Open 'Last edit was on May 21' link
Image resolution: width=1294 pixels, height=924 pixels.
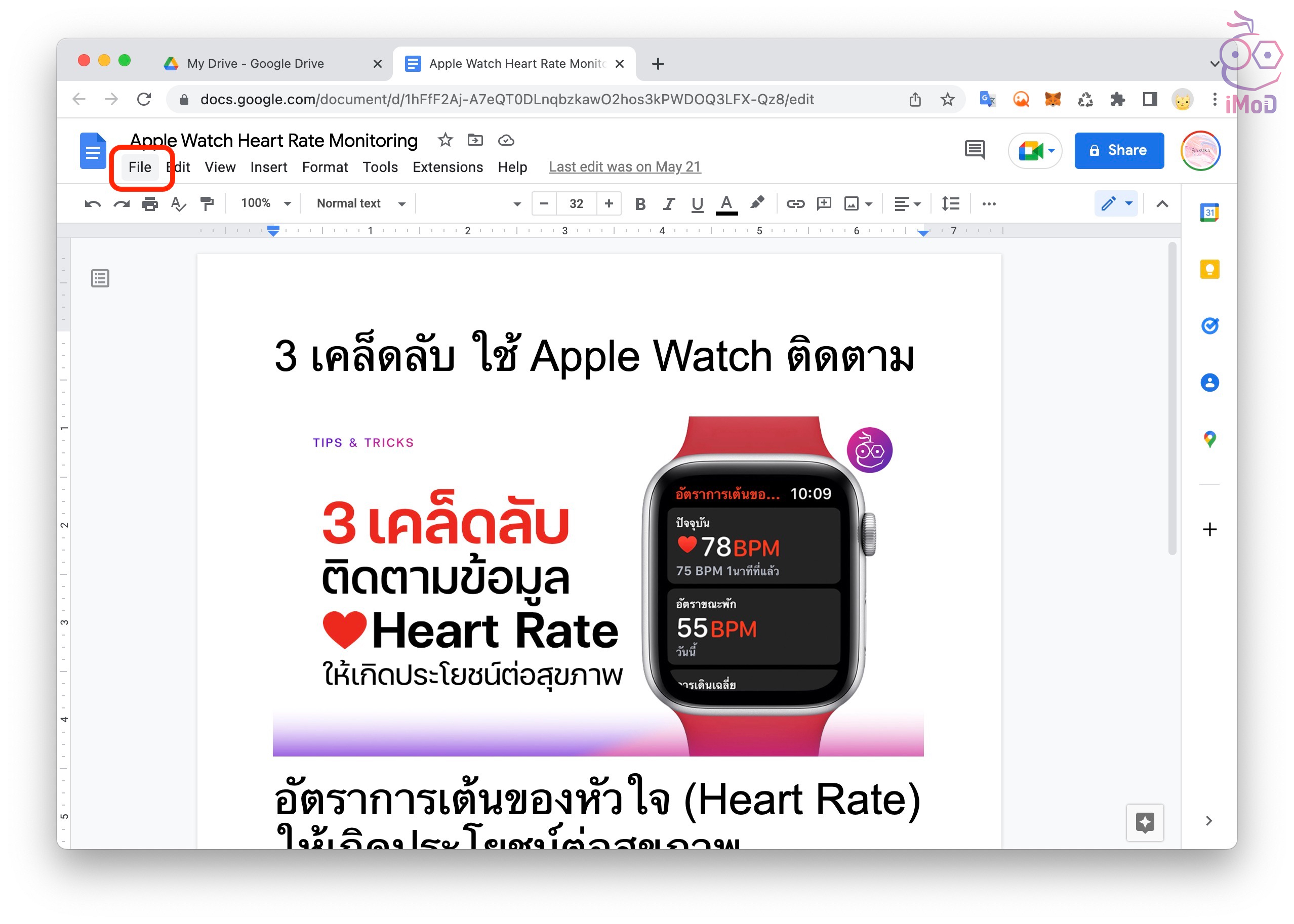click(x=625, y=167)
